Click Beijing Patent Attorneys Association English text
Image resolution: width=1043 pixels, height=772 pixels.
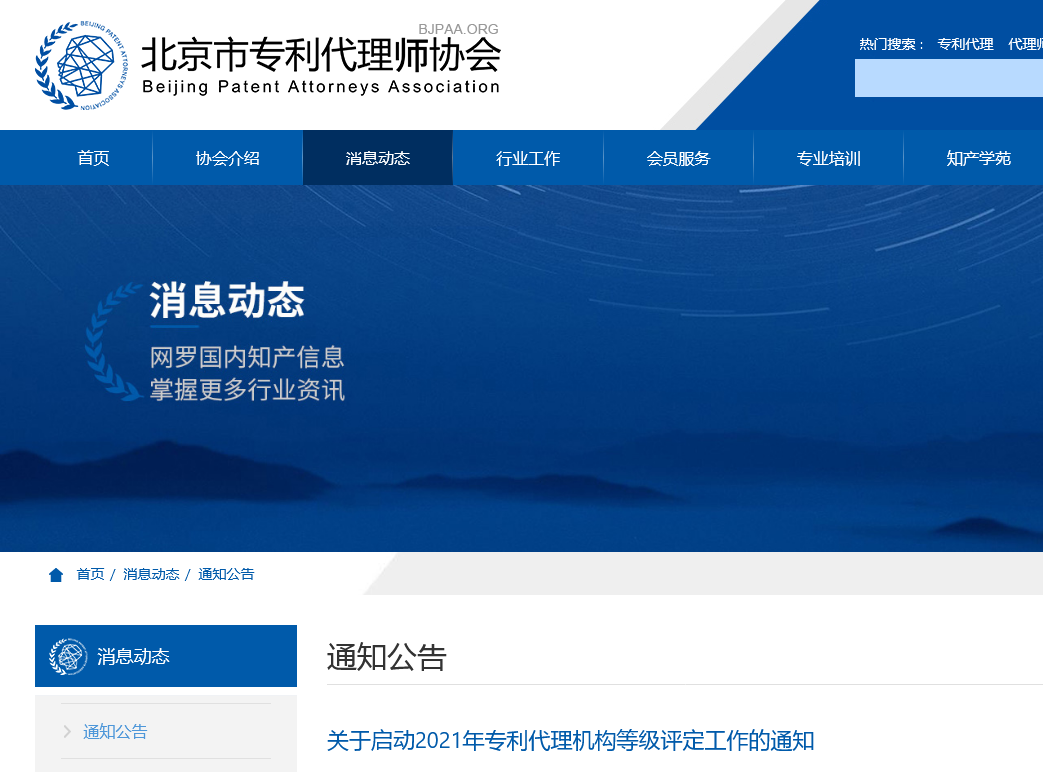[x=321, y=87]
